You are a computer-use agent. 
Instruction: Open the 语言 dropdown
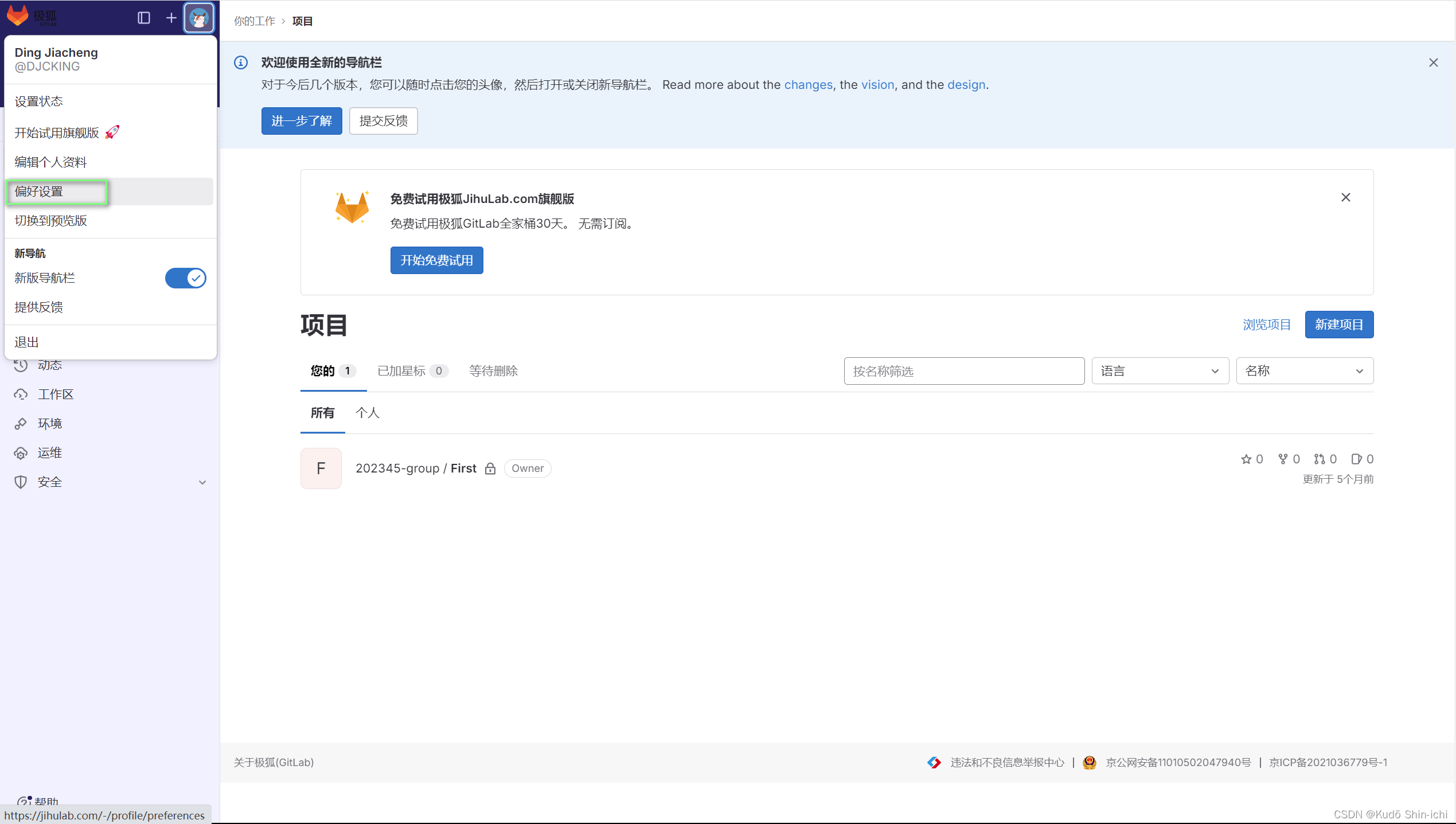click(1160, 371)
